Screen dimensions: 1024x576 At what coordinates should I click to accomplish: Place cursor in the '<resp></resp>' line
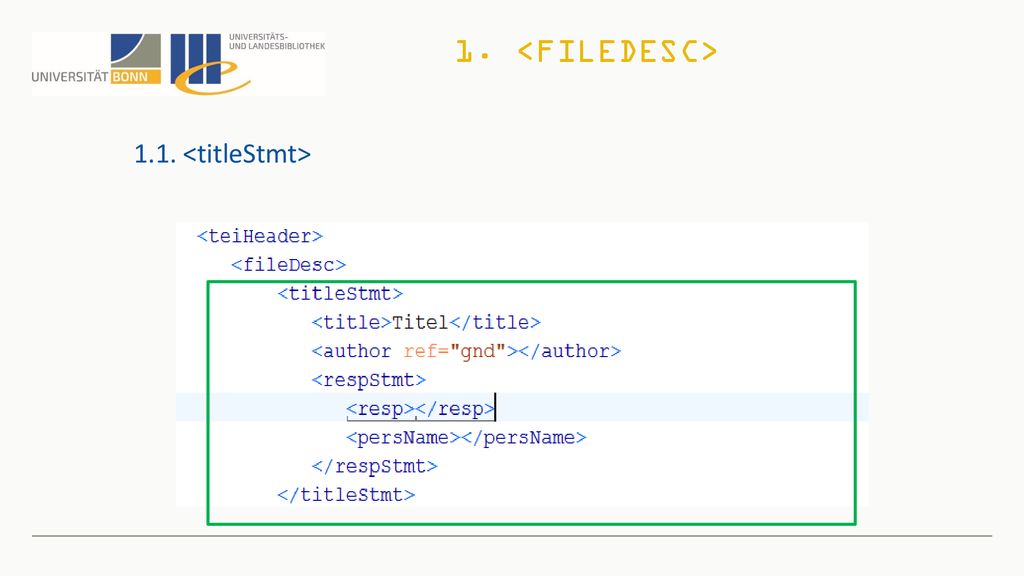(420, 408)
